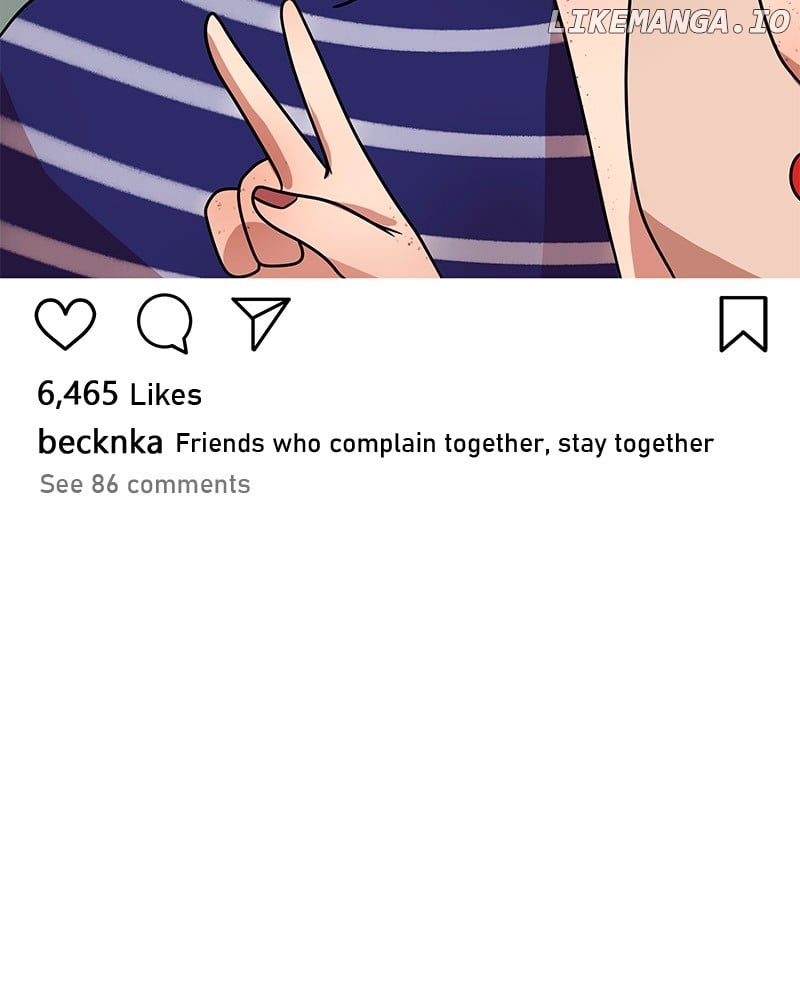Open becknka's profile from the username
The image size is (800, 1000).
[100, 441]
